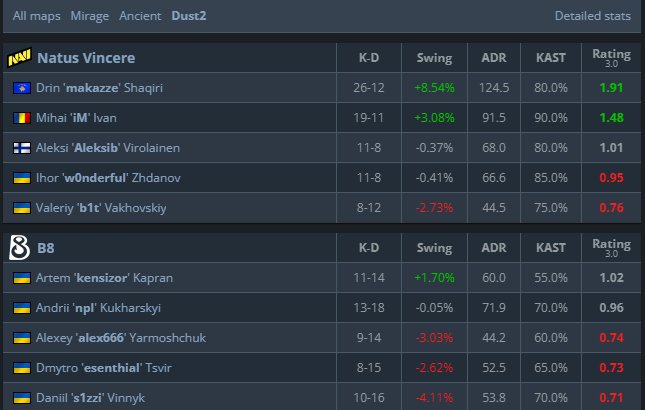Select the All maps tab

pos(35,16)
